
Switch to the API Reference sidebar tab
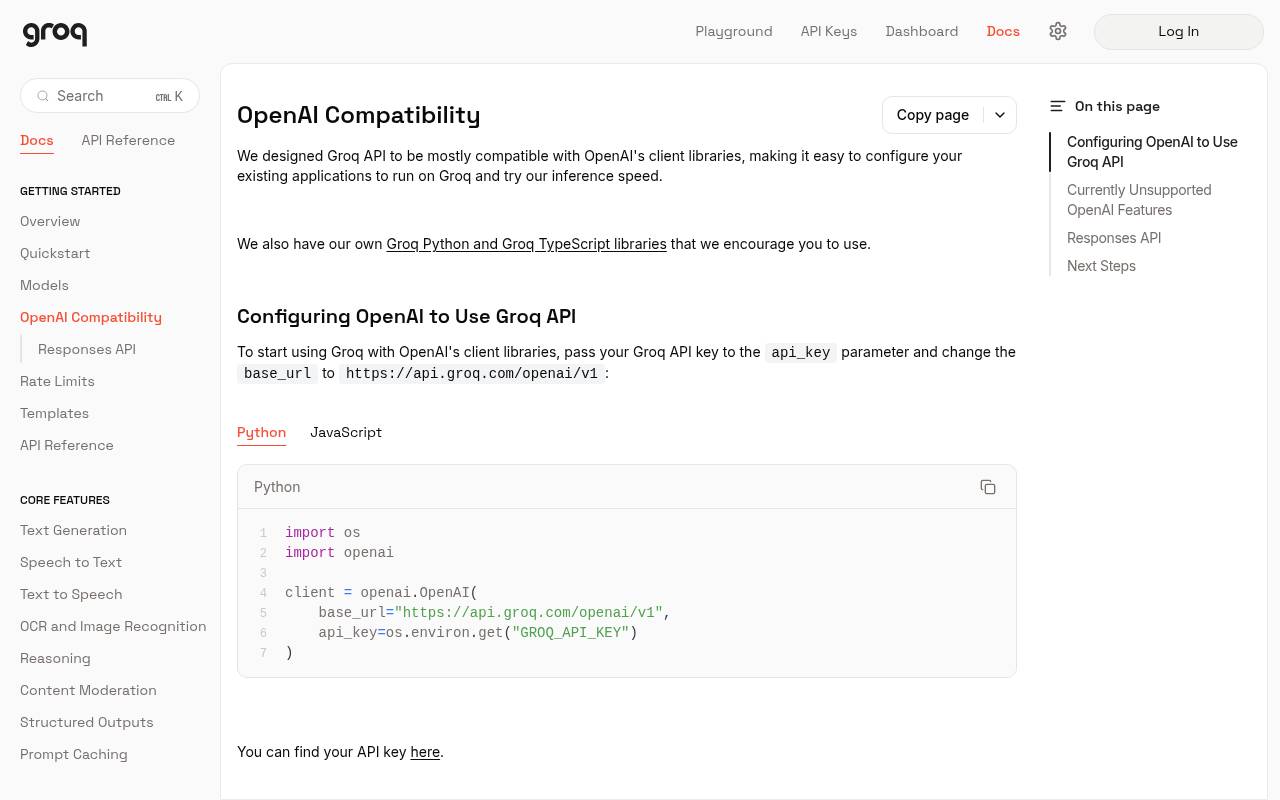[x=128, y=140]
